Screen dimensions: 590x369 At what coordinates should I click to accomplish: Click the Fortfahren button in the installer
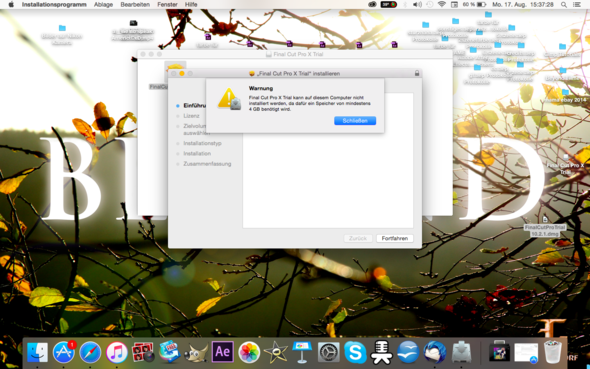tap(395, 238)
